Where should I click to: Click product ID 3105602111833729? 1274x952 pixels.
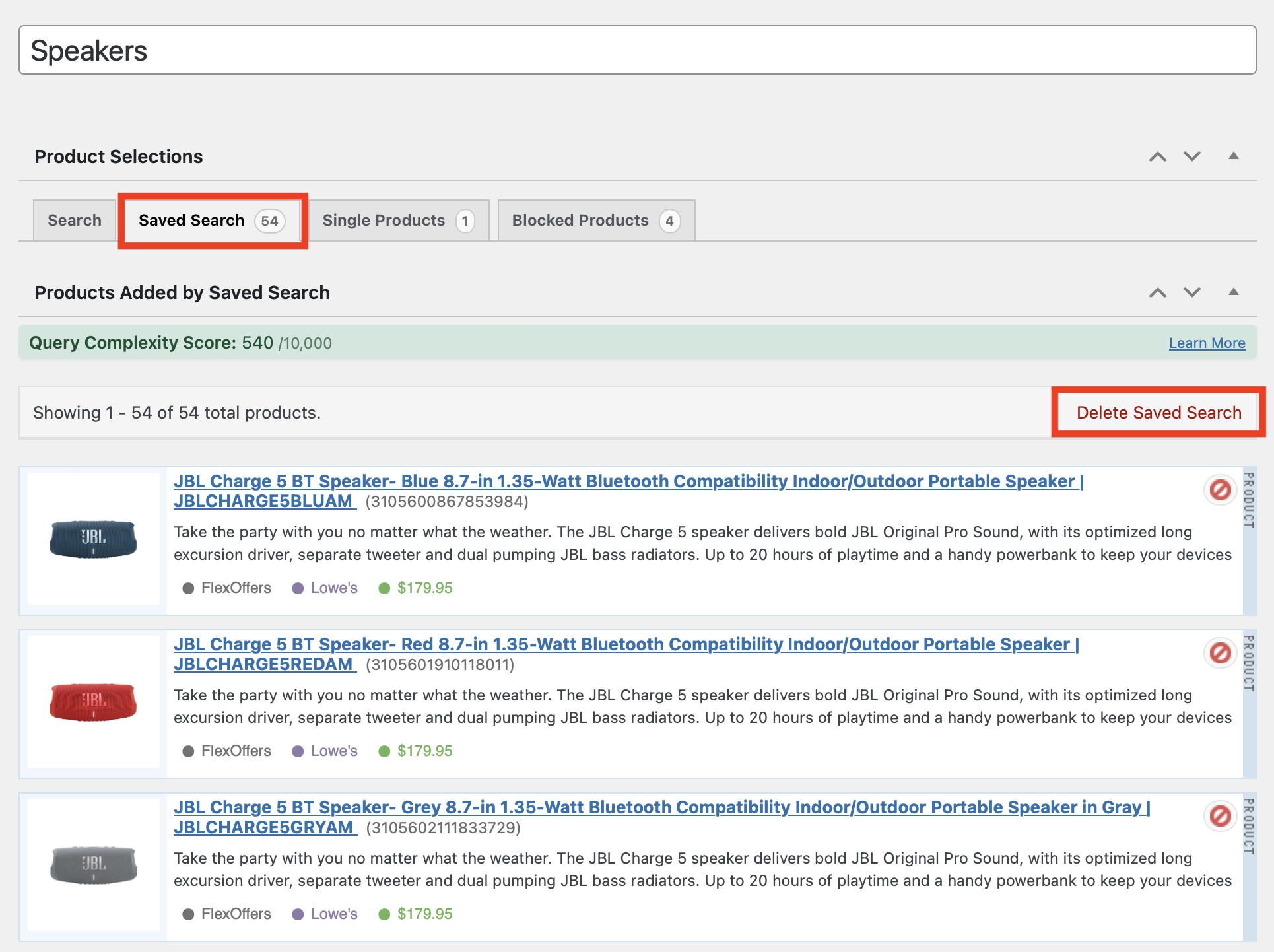click(443, 828)
